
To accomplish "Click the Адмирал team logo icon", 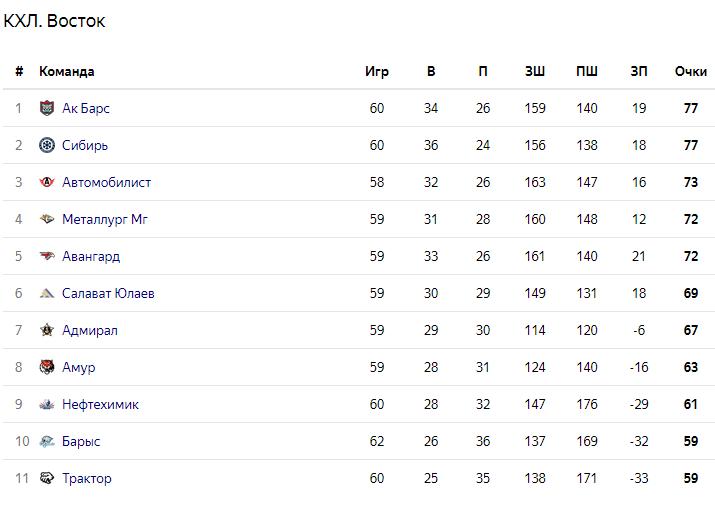I will tap(47, 330).
